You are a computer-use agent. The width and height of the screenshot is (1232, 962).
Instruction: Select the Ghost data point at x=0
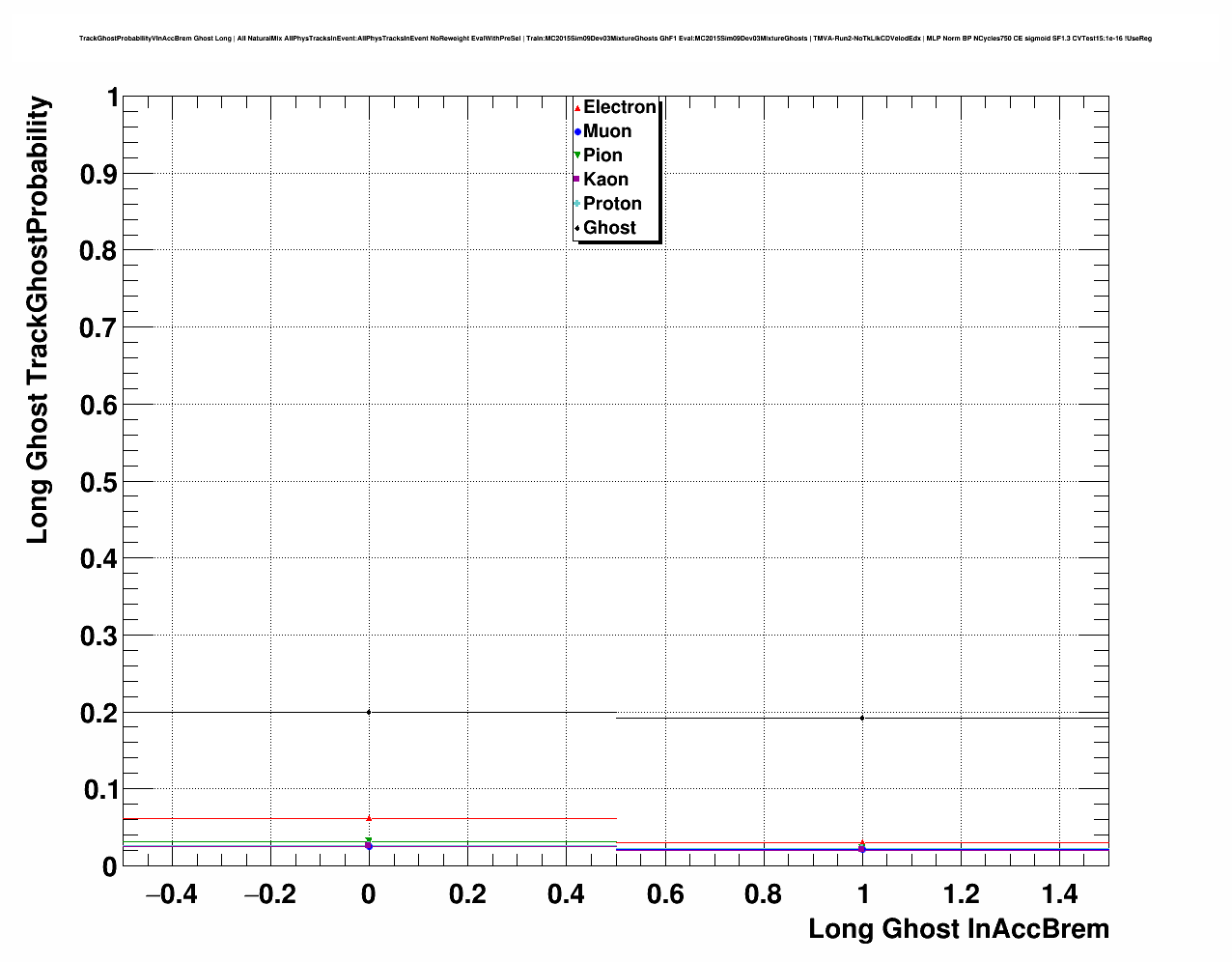click(369, 712)
